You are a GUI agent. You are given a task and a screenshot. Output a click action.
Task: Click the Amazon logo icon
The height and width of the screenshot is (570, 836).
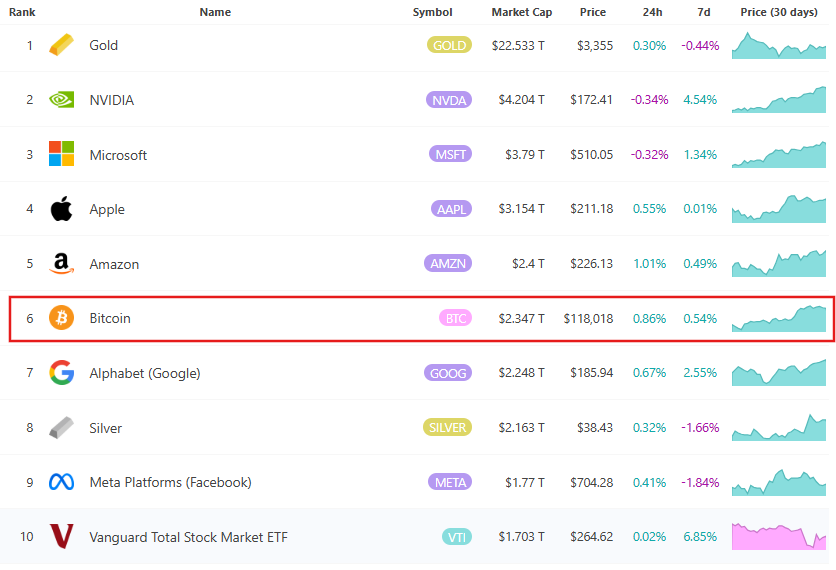coord(61,263)
